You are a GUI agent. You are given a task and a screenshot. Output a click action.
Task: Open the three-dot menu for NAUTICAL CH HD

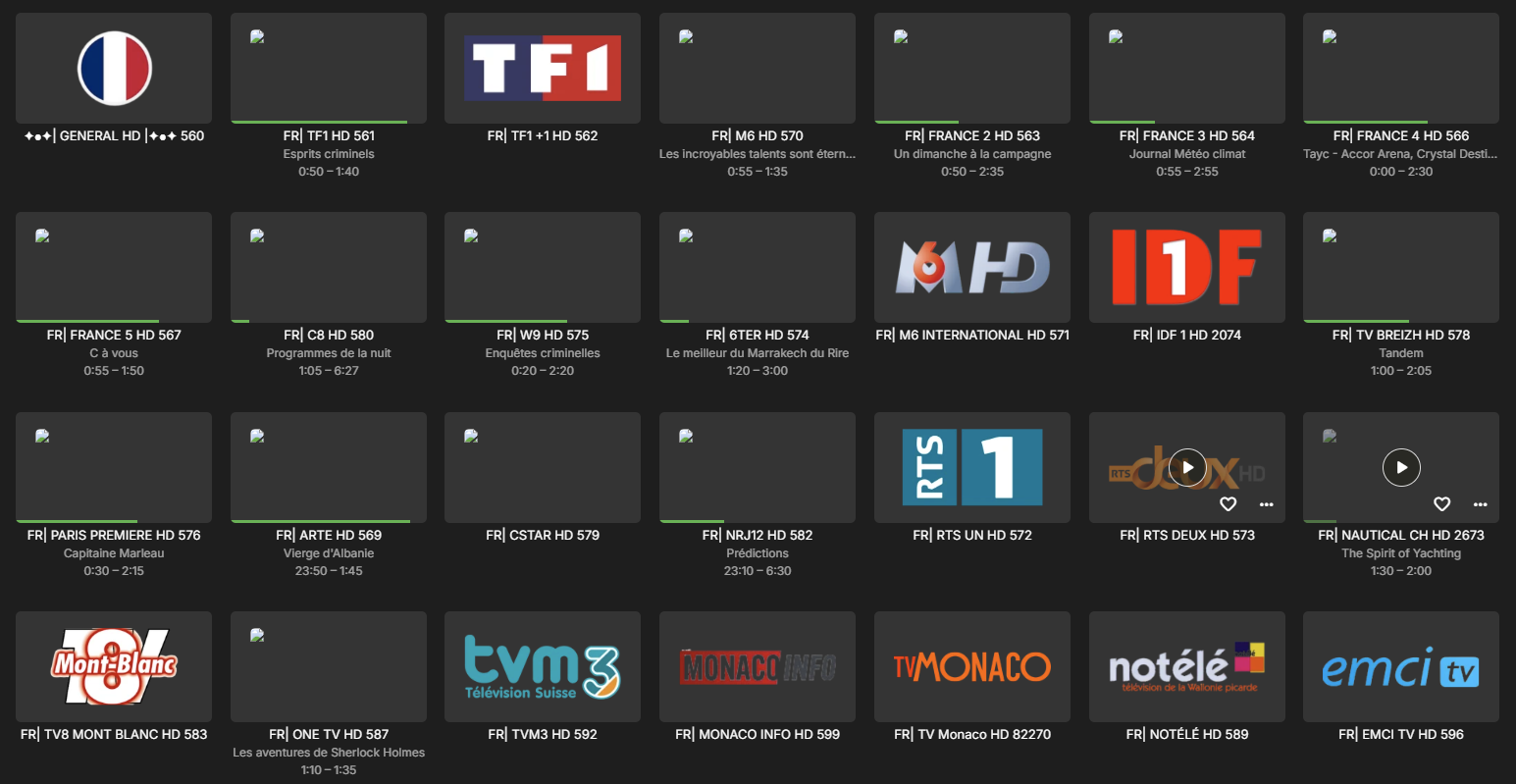[x=1480, y=504]
